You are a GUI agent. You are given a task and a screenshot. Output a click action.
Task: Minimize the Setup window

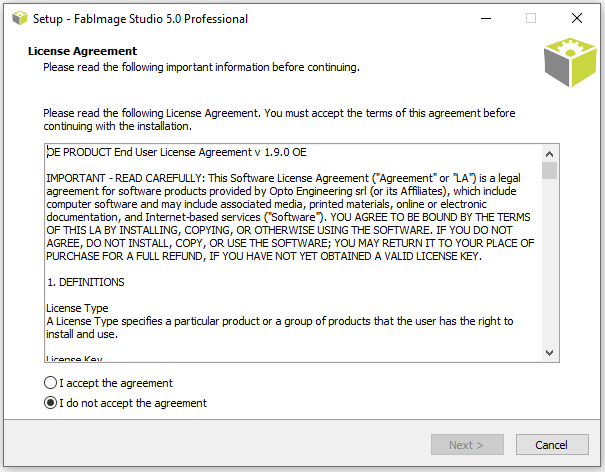coord(486,18)
